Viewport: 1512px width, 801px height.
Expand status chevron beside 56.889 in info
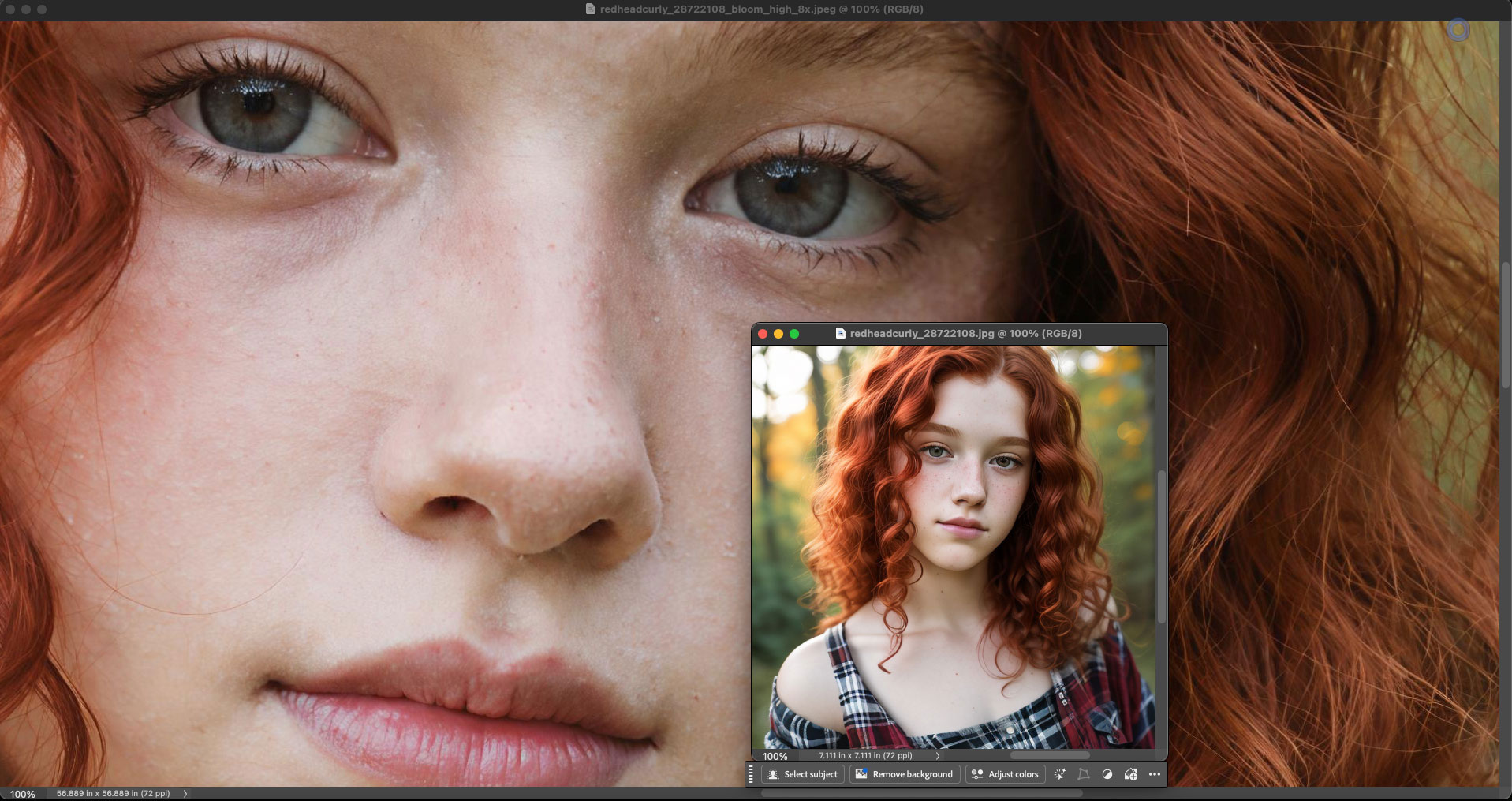coord(185,794)
